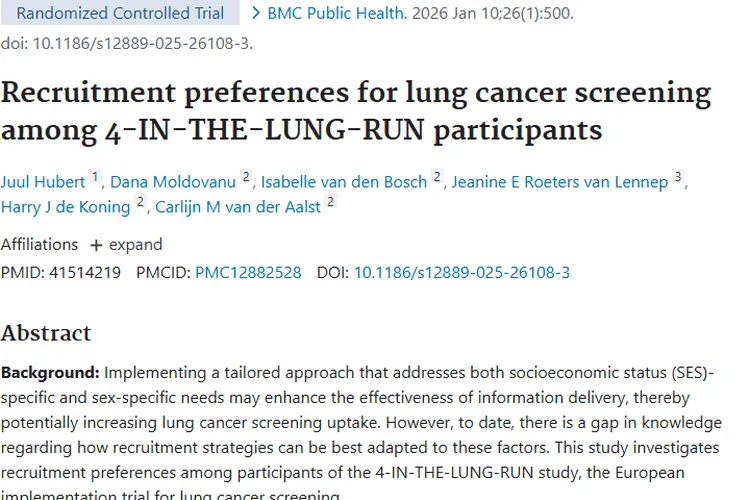Expand the Affiliations list with plus icon
The image size is (750, 500).
125,244
